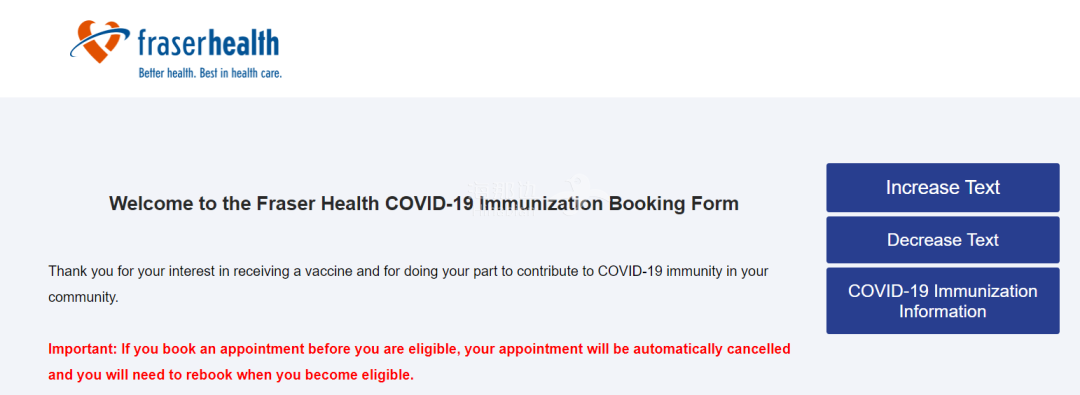Open COVID-19 Immunization Information

coord(943,301)
